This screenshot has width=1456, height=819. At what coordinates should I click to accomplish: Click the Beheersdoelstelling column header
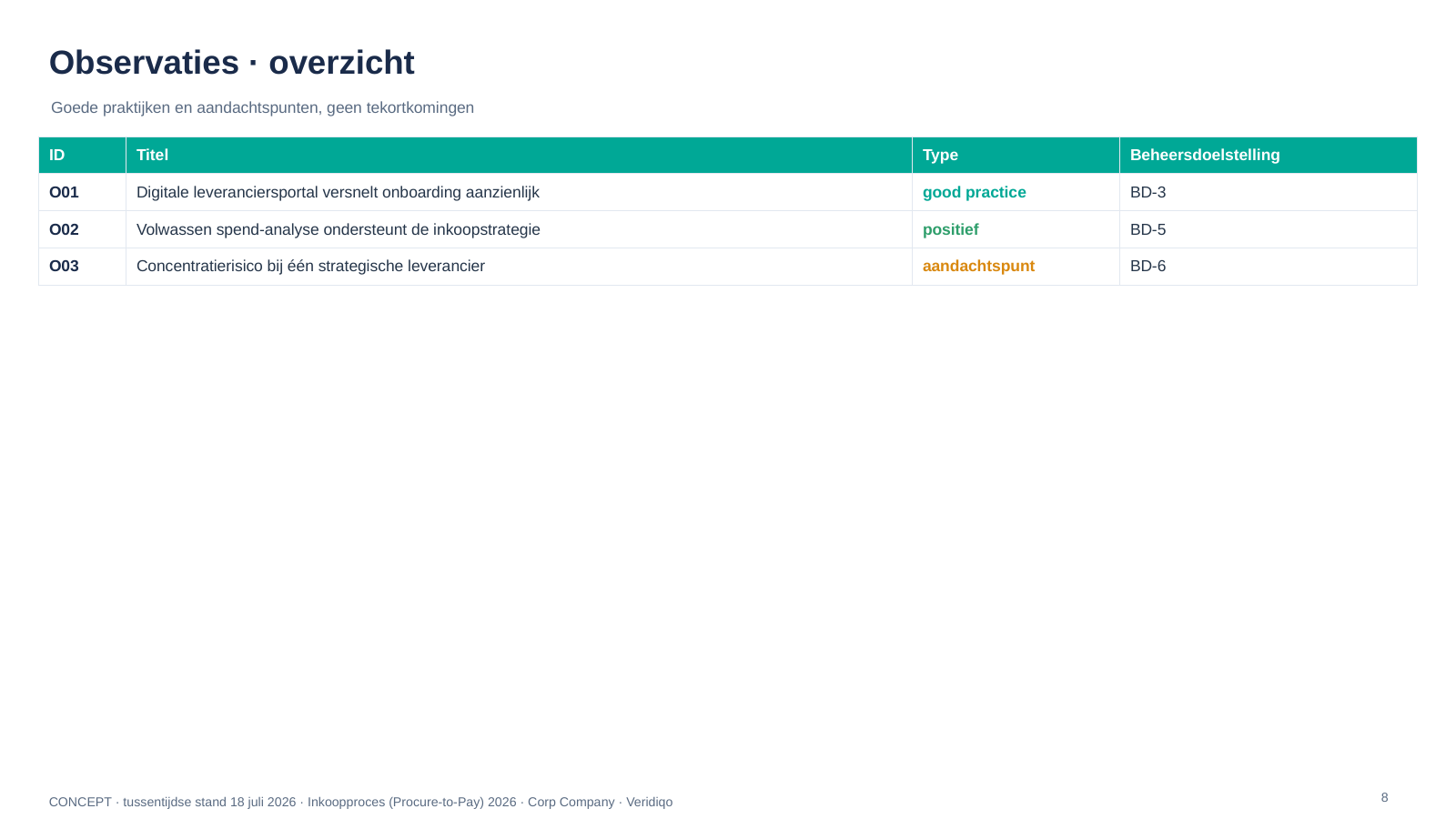tap(1268, 156)
